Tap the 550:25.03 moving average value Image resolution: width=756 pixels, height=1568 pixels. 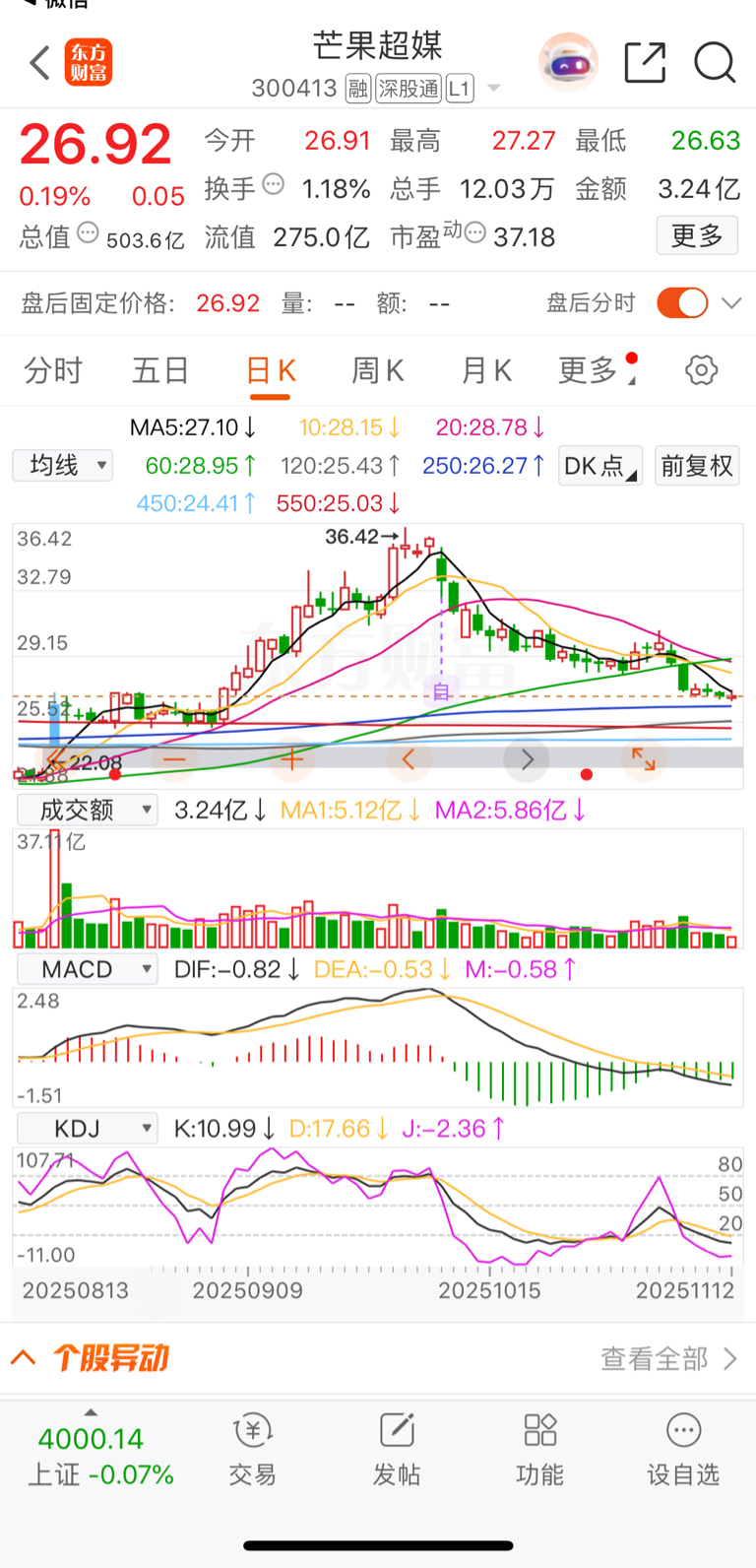point(339,503)
